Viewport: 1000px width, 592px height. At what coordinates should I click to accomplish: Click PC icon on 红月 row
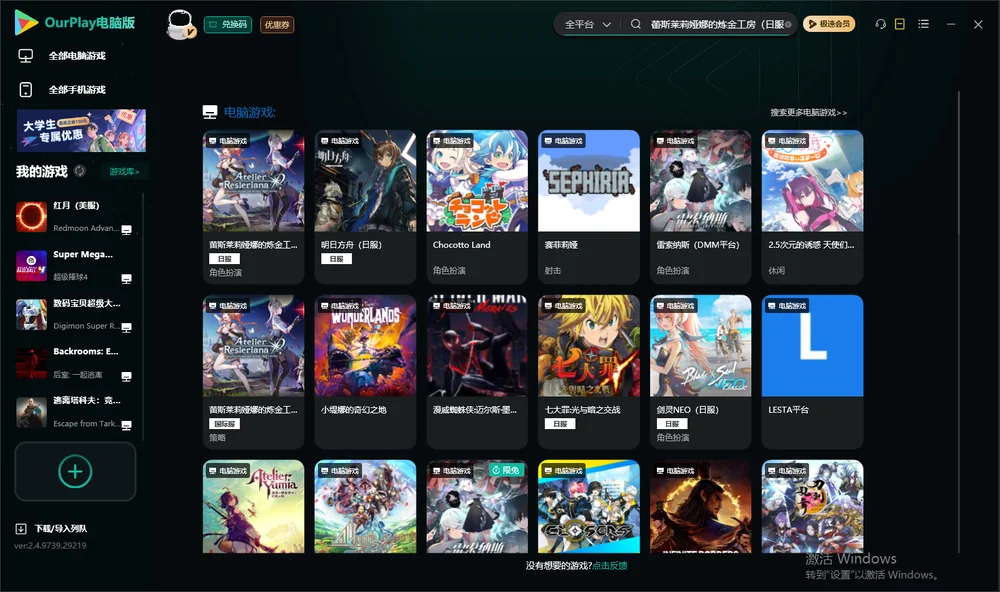coord(126,230)
